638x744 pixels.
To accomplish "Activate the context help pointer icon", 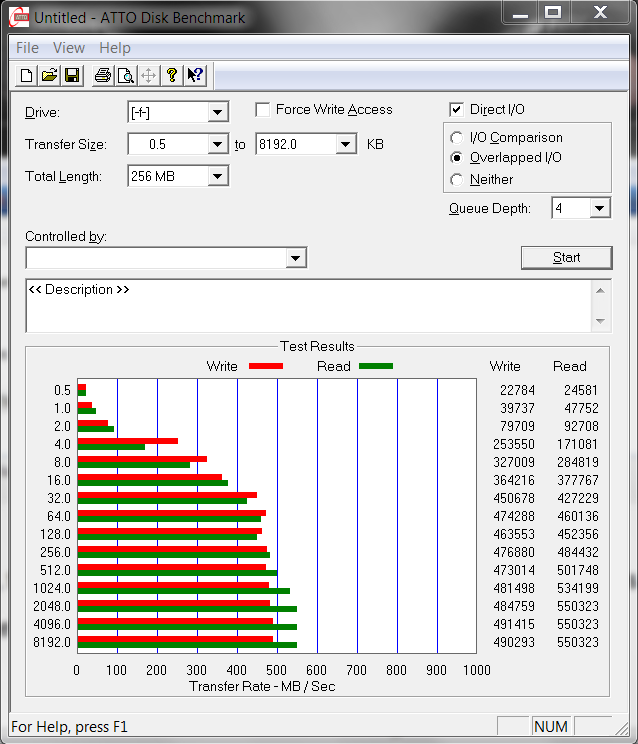I will click(x=195, y=75).
